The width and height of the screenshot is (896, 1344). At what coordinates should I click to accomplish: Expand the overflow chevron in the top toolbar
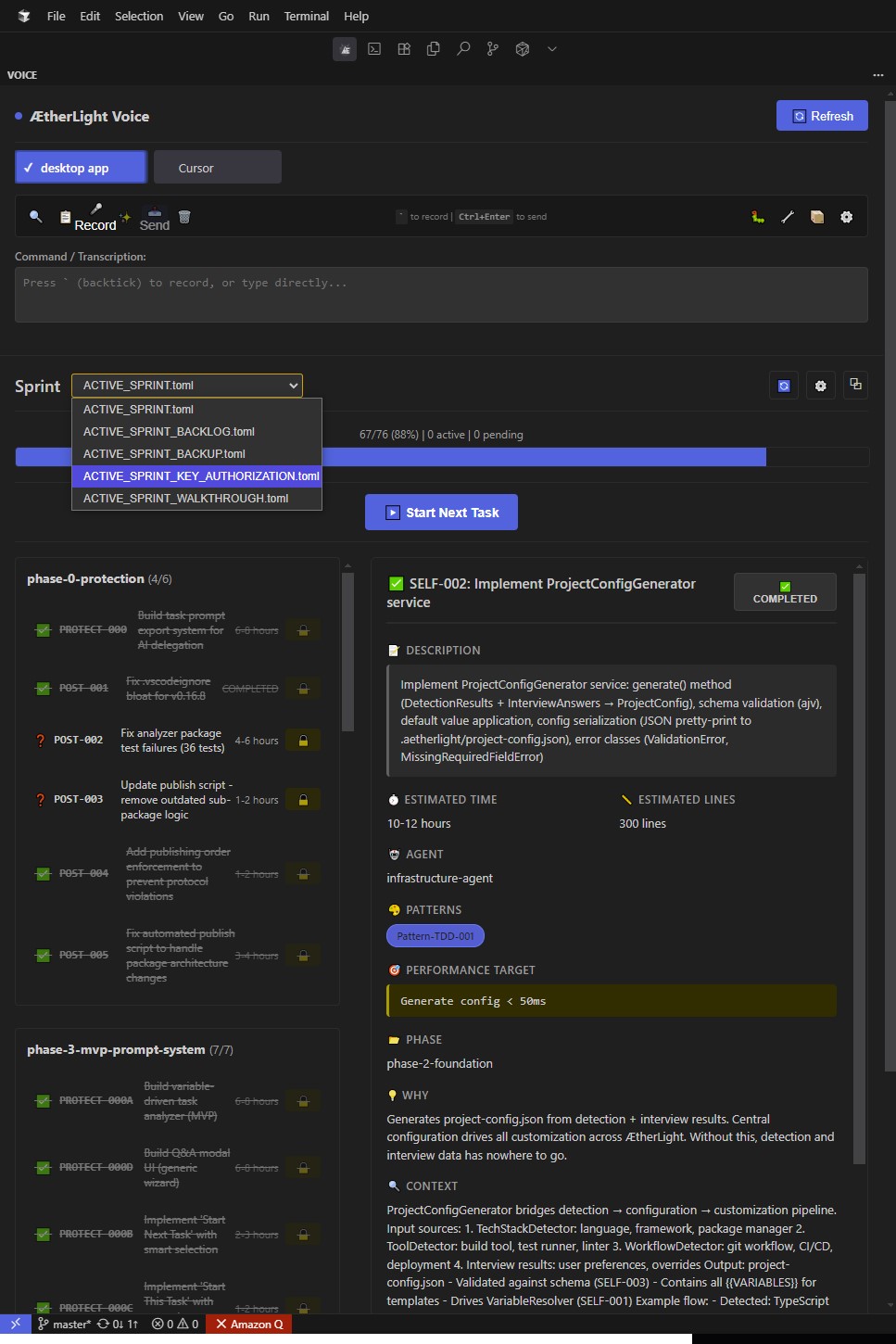(x=552, y=48)
